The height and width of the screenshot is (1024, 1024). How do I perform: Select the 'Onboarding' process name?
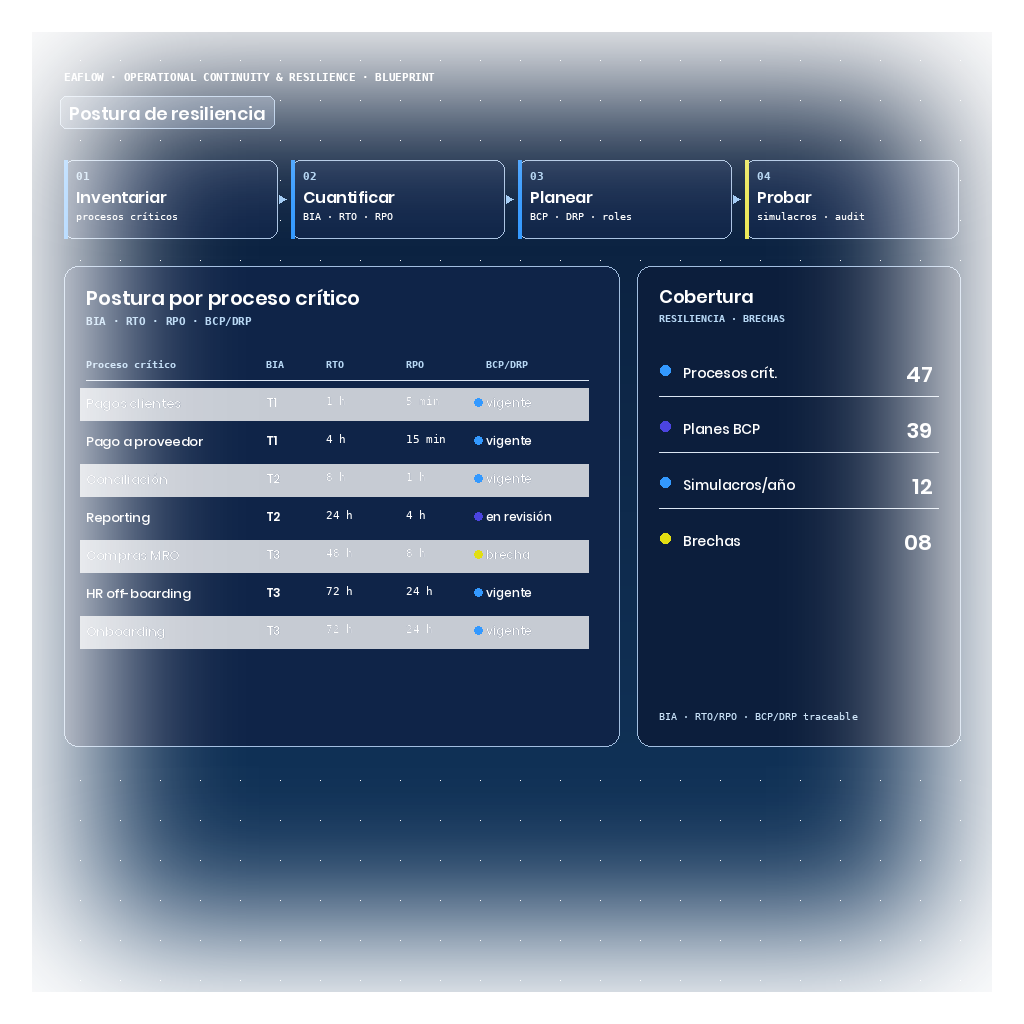tap(125, 631)
